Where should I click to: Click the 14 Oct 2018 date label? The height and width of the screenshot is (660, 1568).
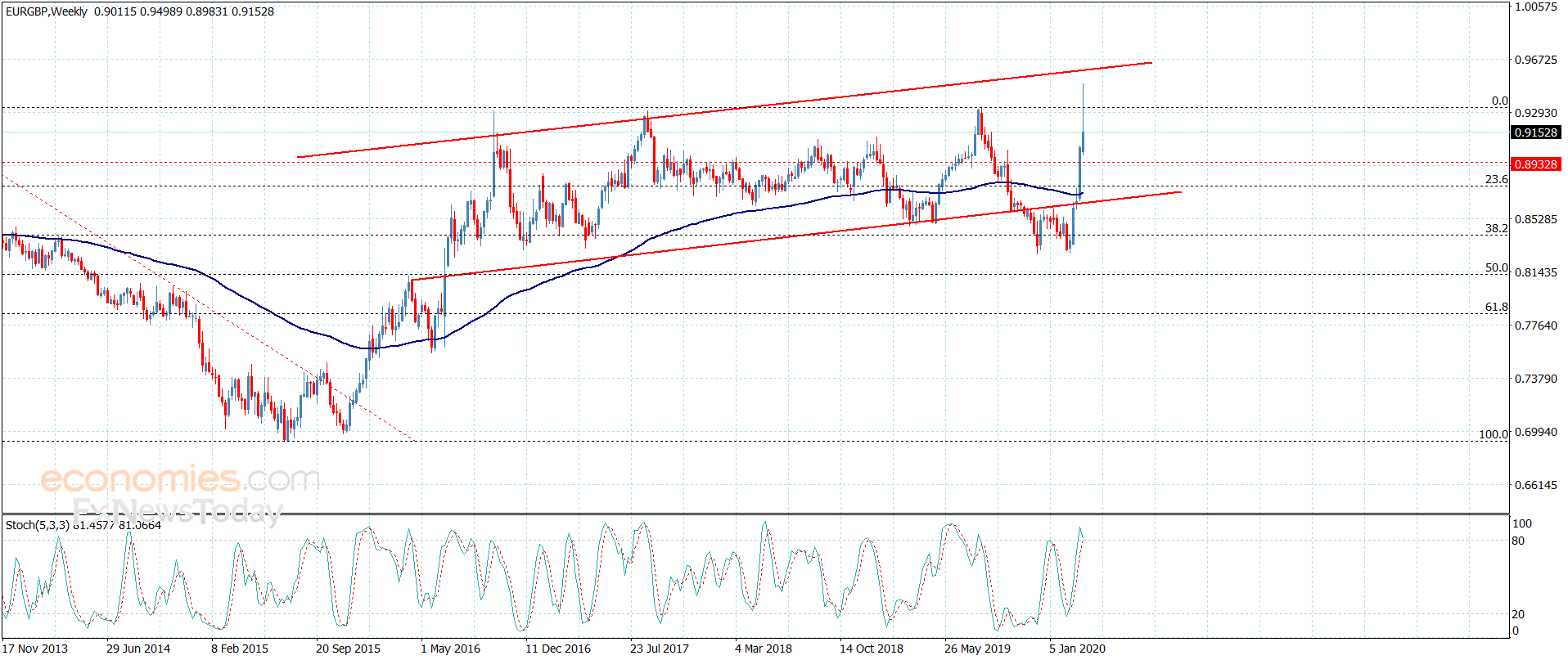point(872,649)
